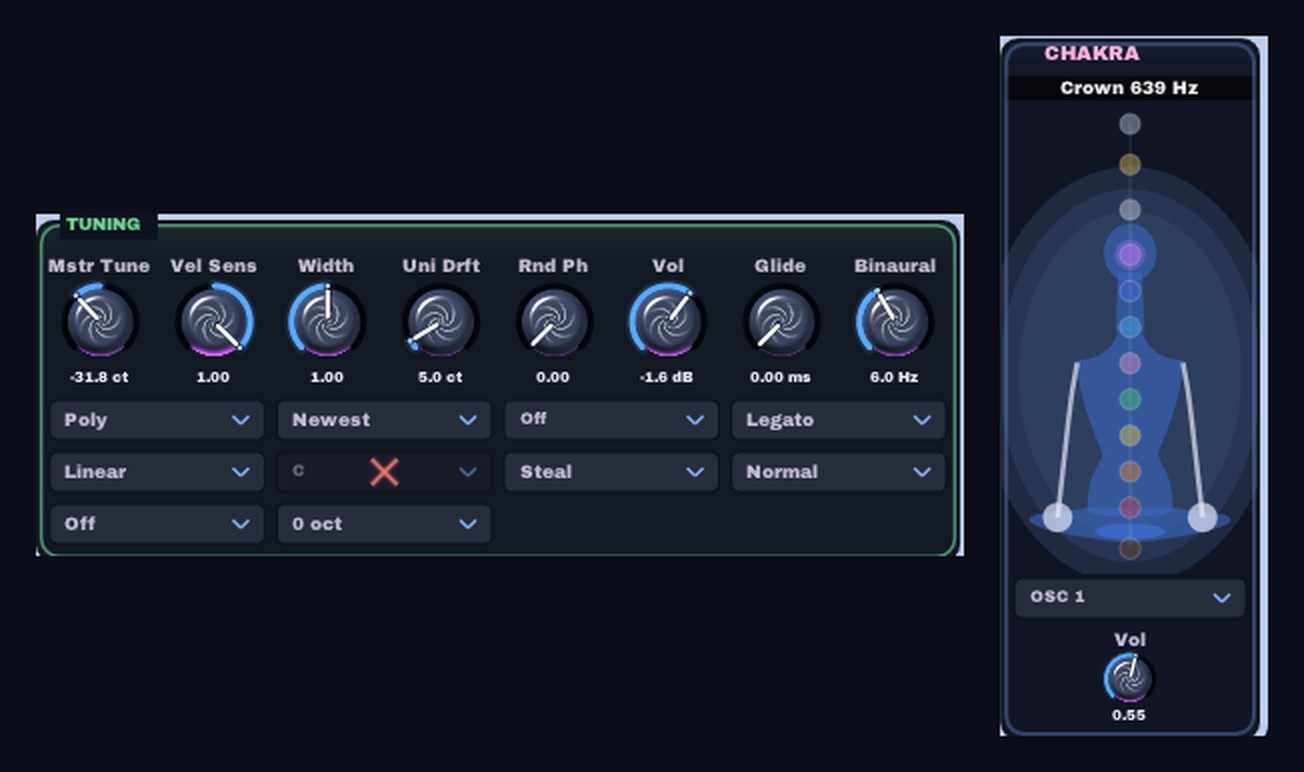
Task: Open the Off dropdown beside the Legato dropdown
Action: (611, 420)
